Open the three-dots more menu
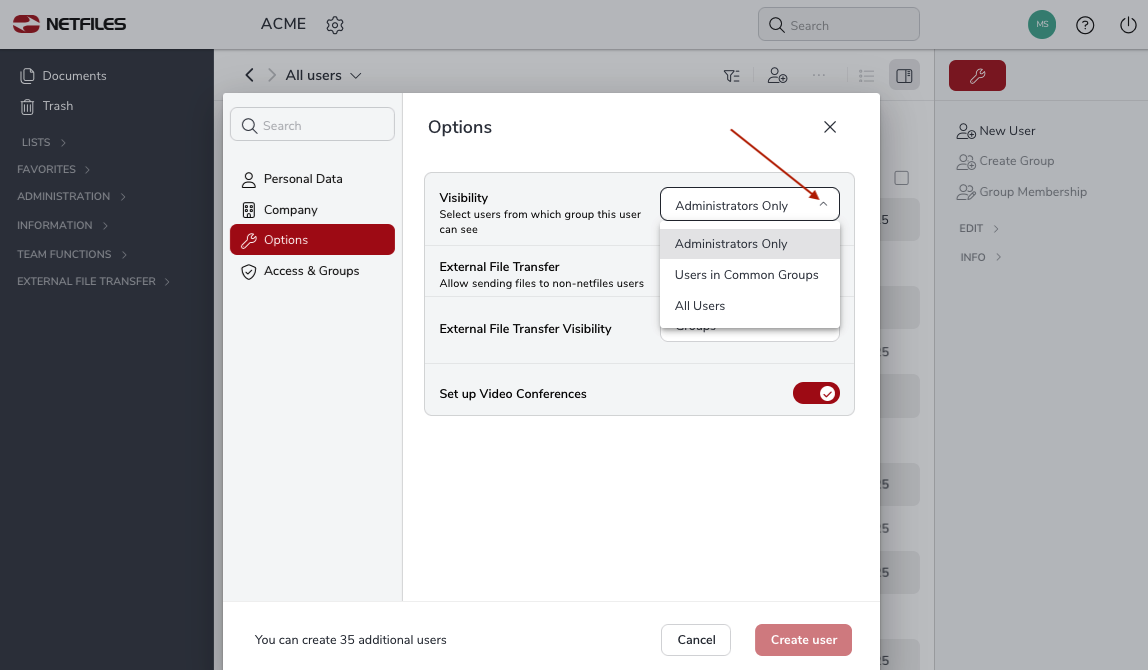1148x670 pixels. [819, 75]
